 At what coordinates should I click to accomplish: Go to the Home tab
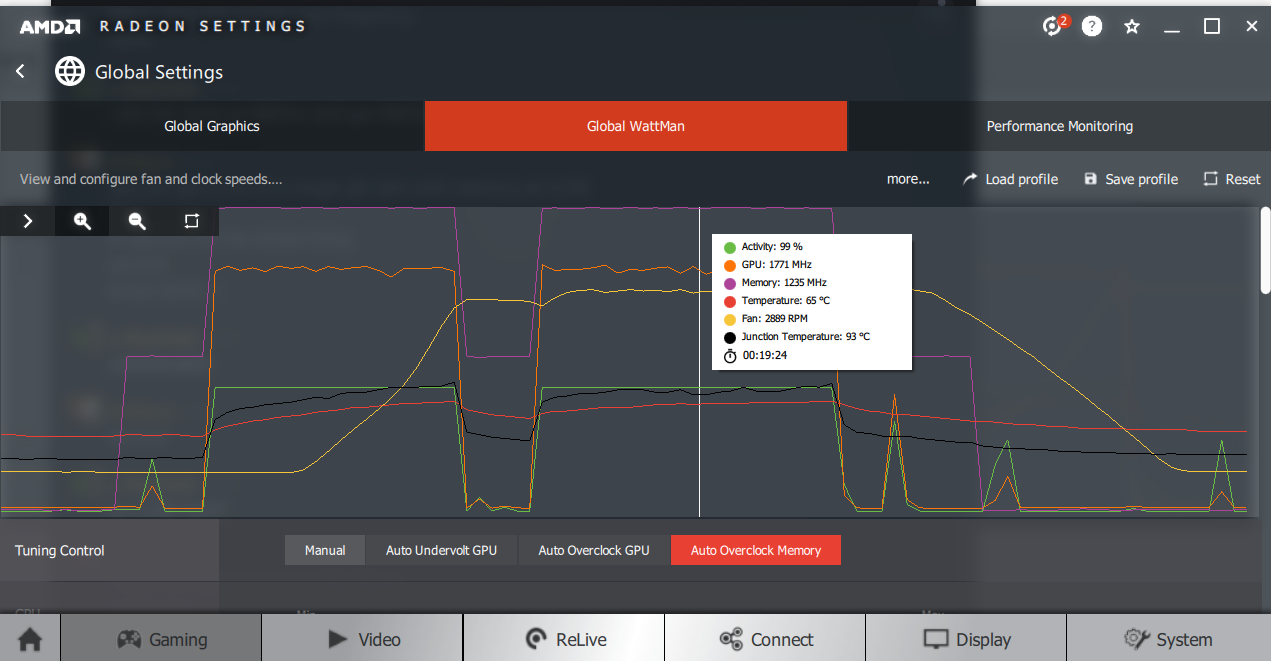pyautogui.click(x=30, y=638)
